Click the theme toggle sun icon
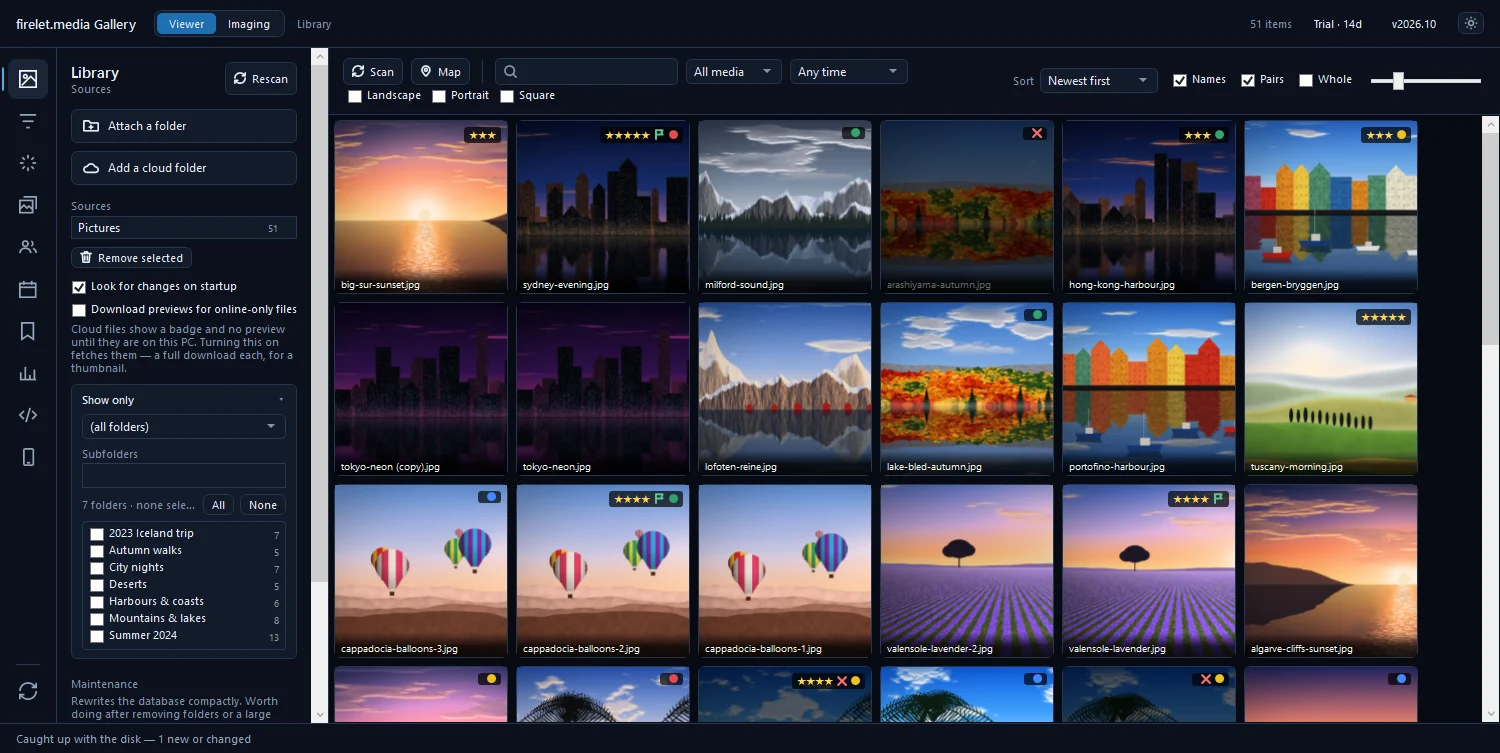Viewport: 1500px width, 753px height. [x=1470, y=24]
